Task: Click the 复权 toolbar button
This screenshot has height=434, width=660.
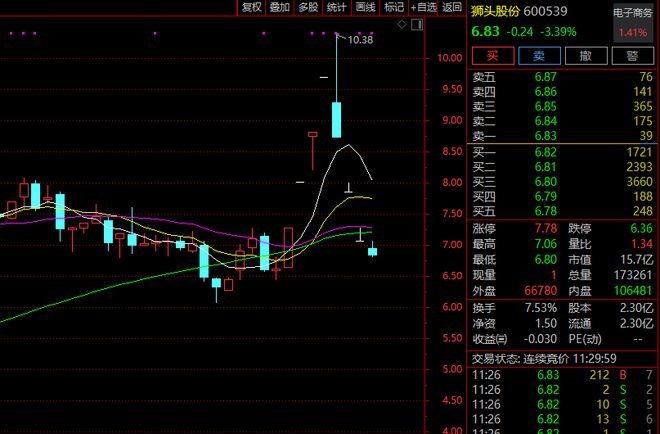Action: point(252,7)
